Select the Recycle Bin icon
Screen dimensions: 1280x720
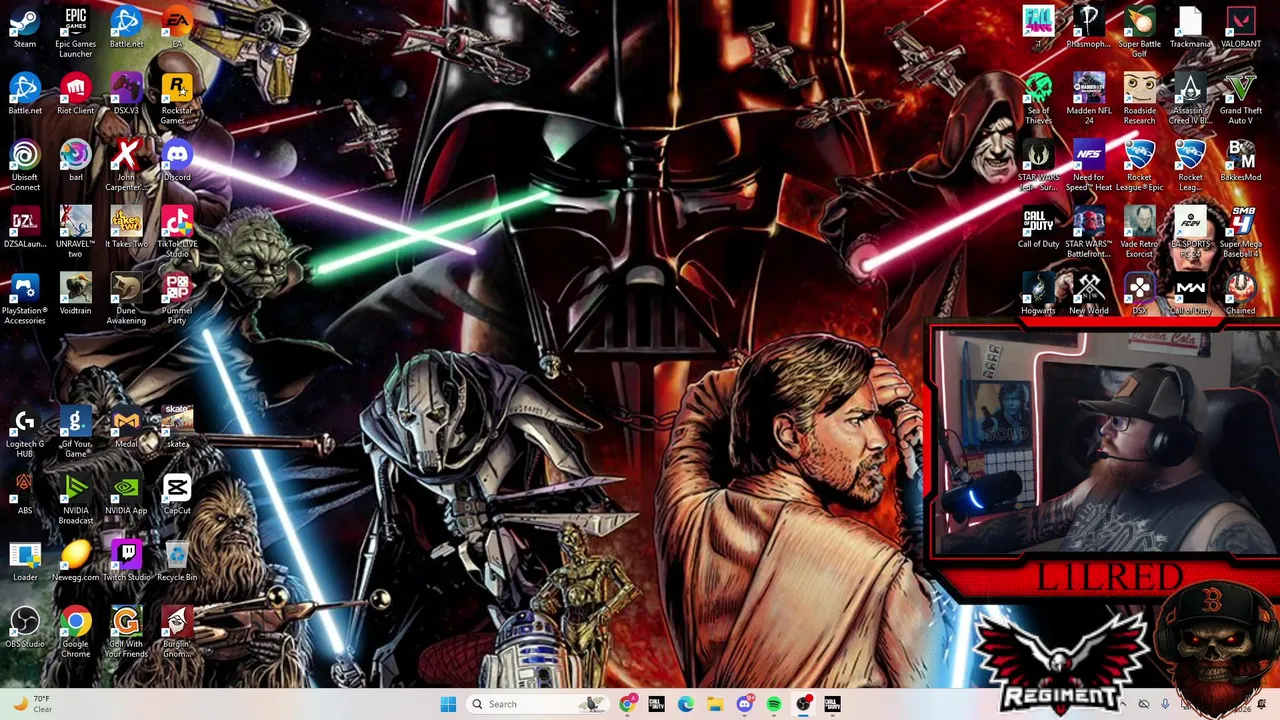177,562
